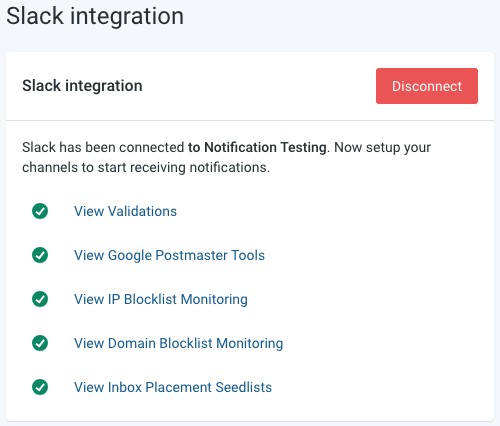Open View Google Postmaster Tools
500x426 pixels.
(x=169, y=256)
